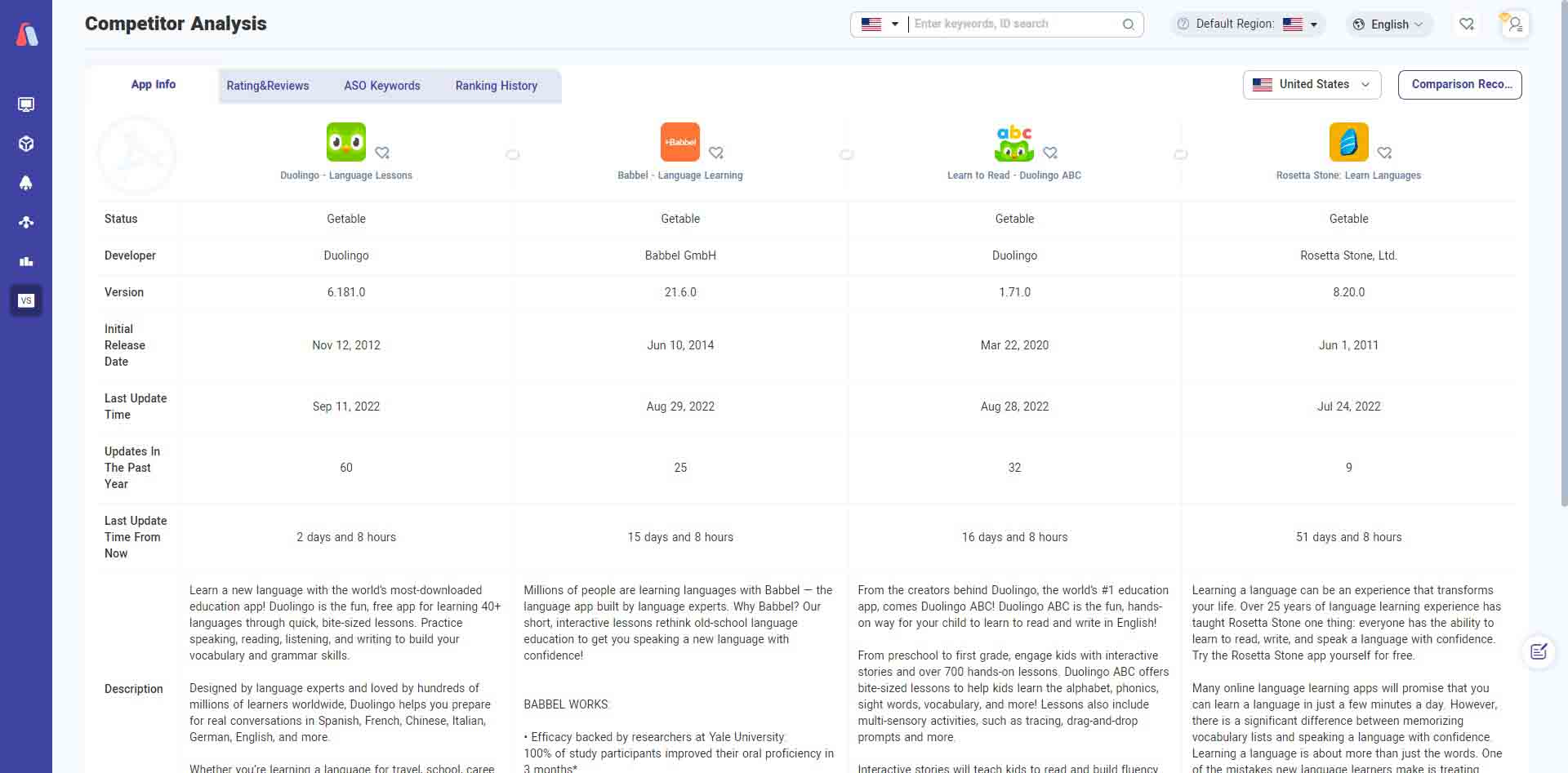Click the Babbel GmbH developer cell
This screenshot has width=1568, height=773.
(x=680, y=255)
